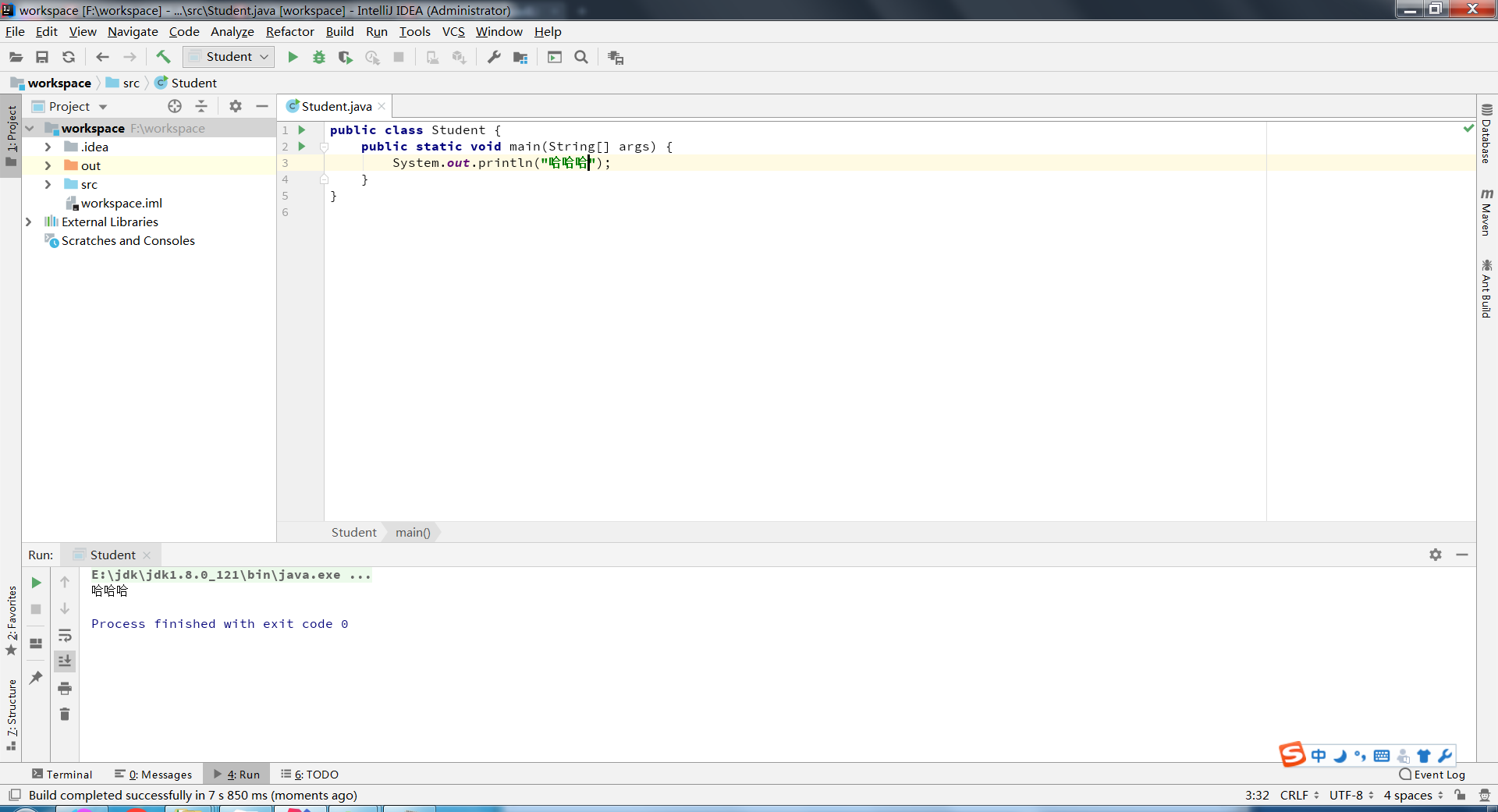Viewport: 1498px width, 812px height.
Task: Fold the main method at line 2
Action: pyautogui.click(x=324, y=147)
